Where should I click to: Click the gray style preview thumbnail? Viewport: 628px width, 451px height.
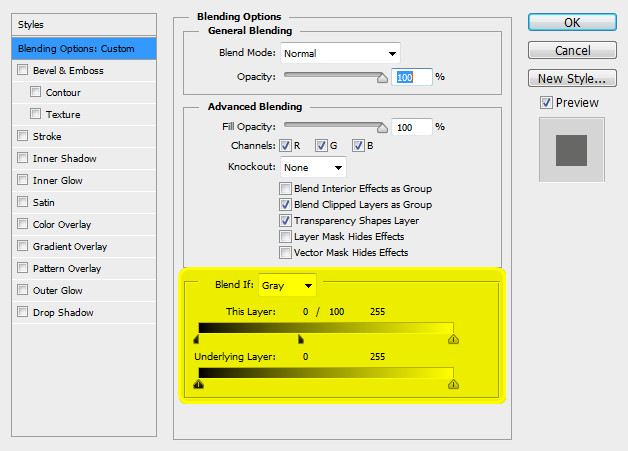[x=571, y=150]
